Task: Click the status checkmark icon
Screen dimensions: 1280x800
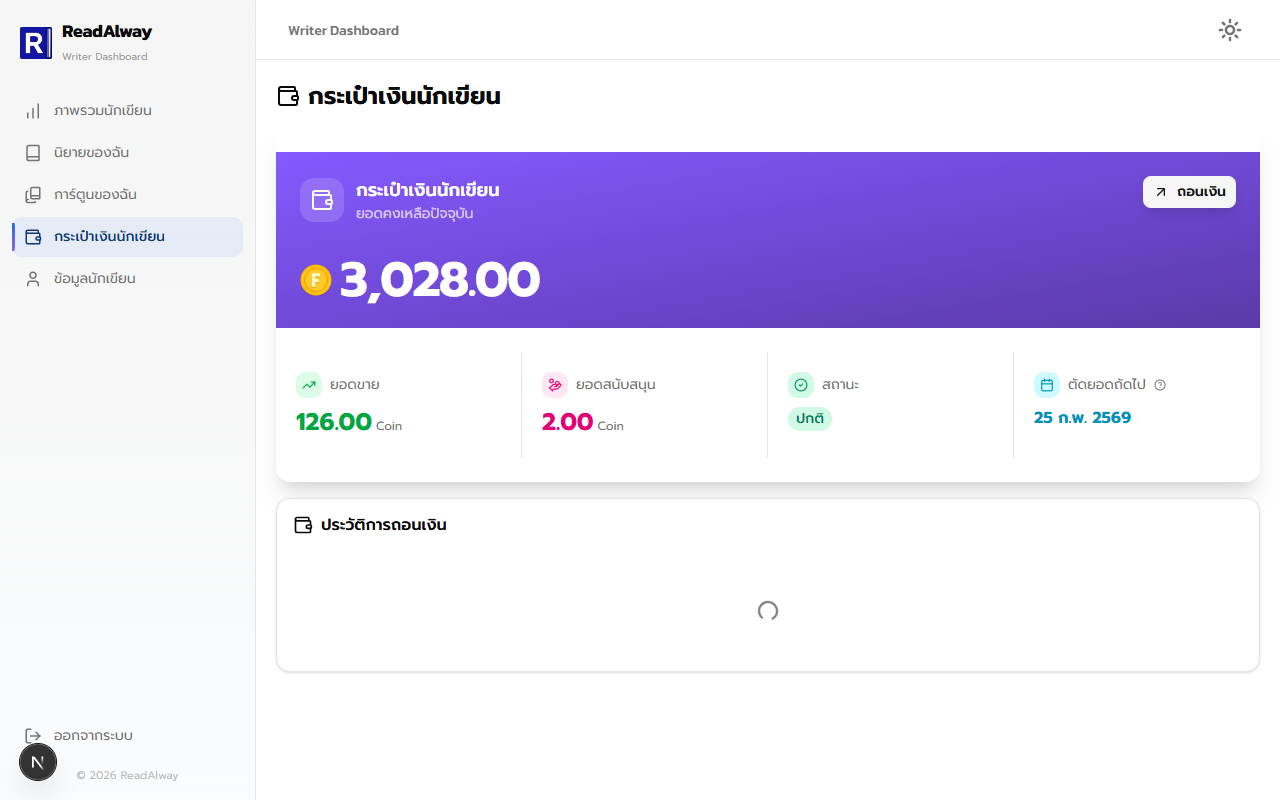Action: 801,385
